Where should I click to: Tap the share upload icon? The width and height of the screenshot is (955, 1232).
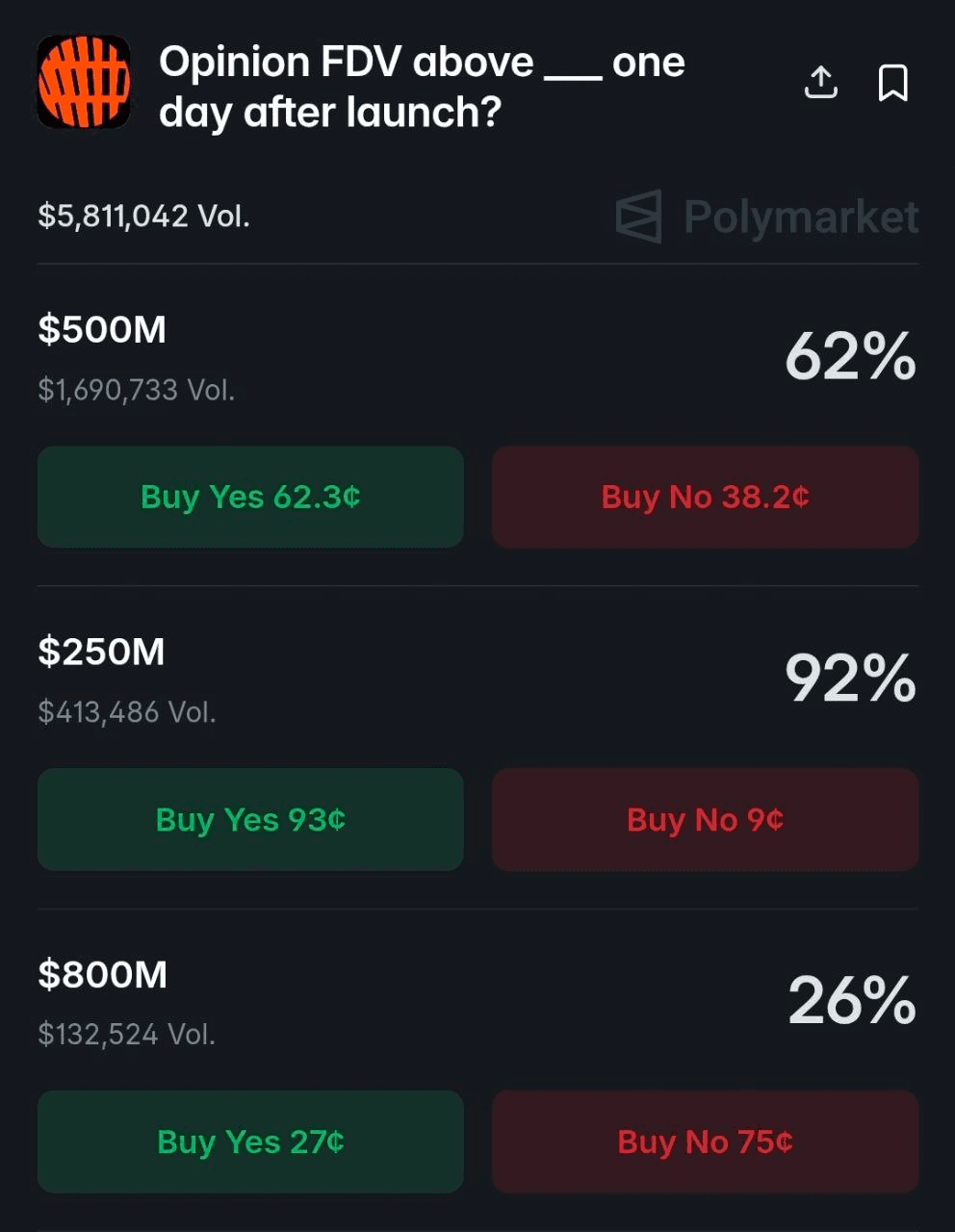point(820,83)
